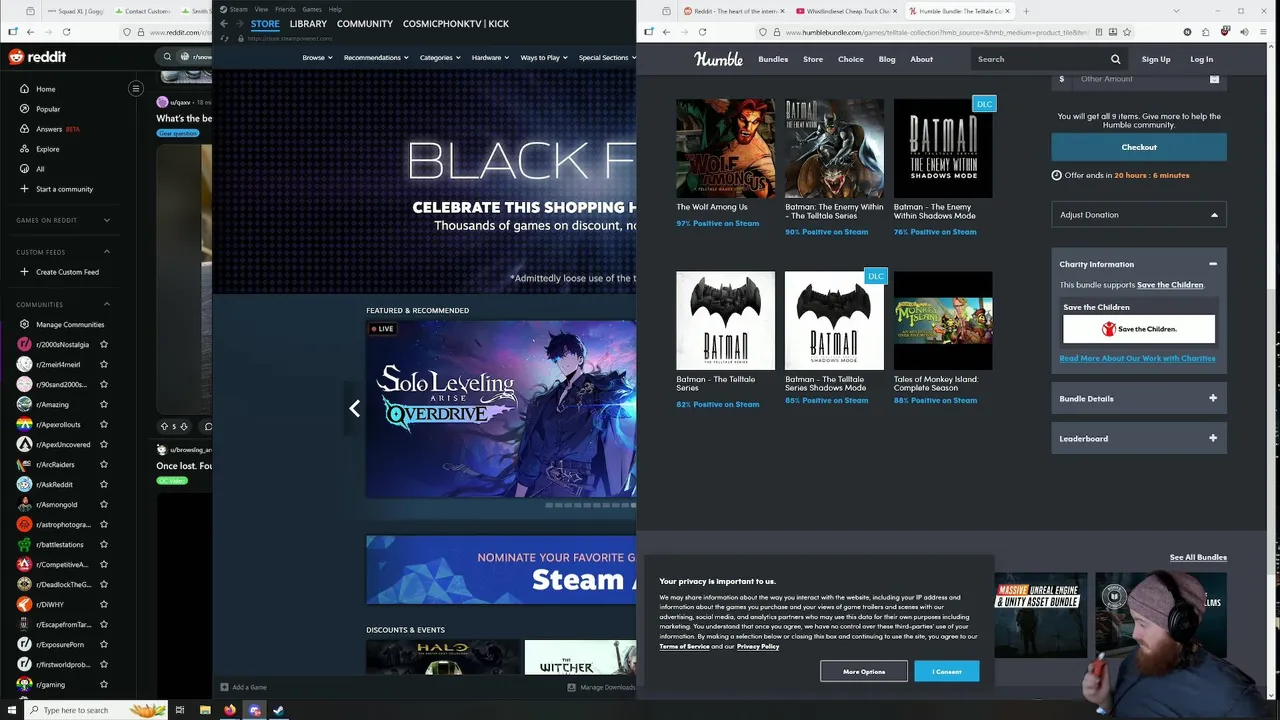The height and width of the screenshot is (720, 1280).
Task: Click Add a Game plus icon in Steam
Action: (225, 687)
